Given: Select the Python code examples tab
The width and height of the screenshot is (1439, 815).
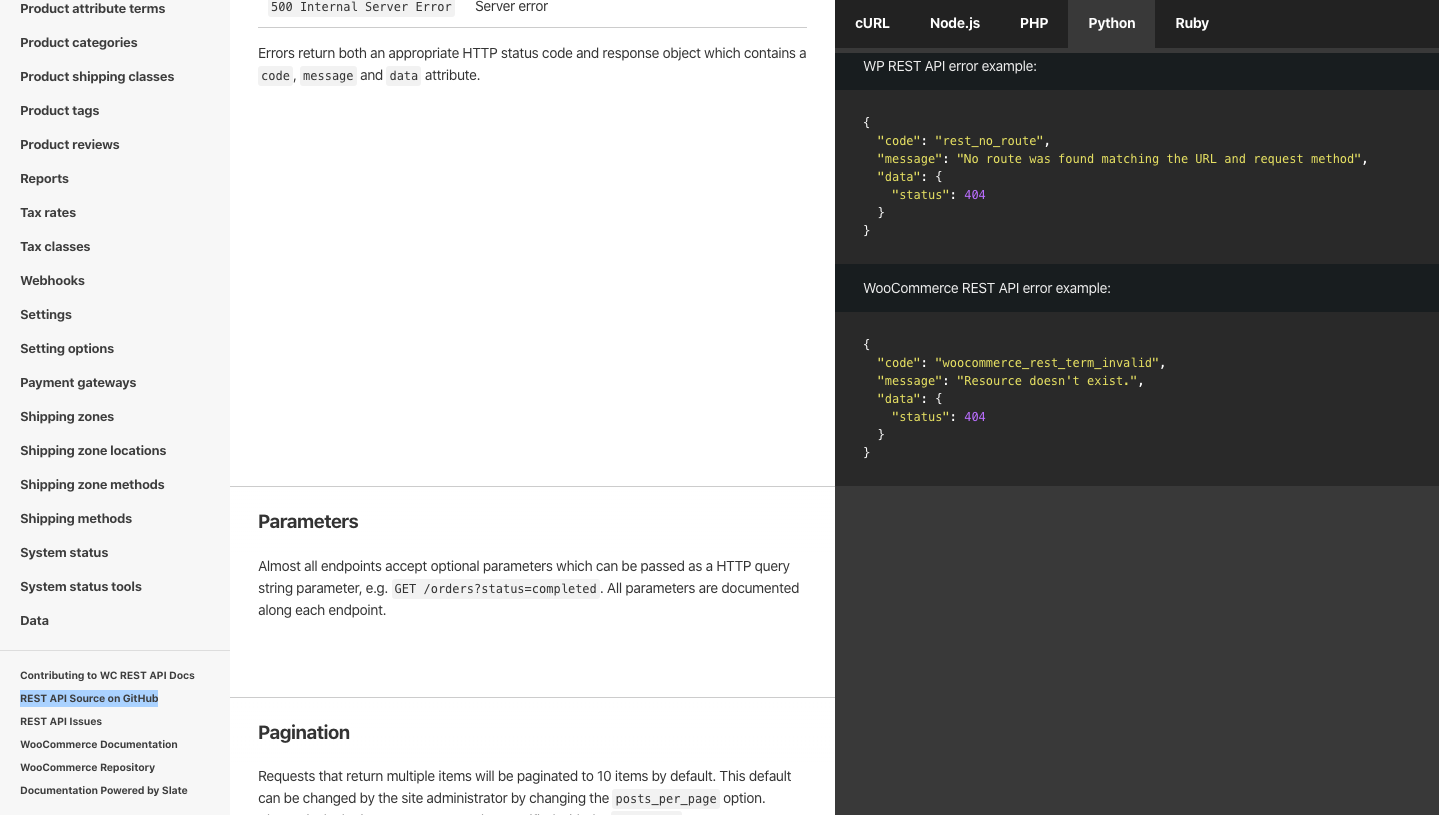Looking at the screenshot, I should [1110, 23].
